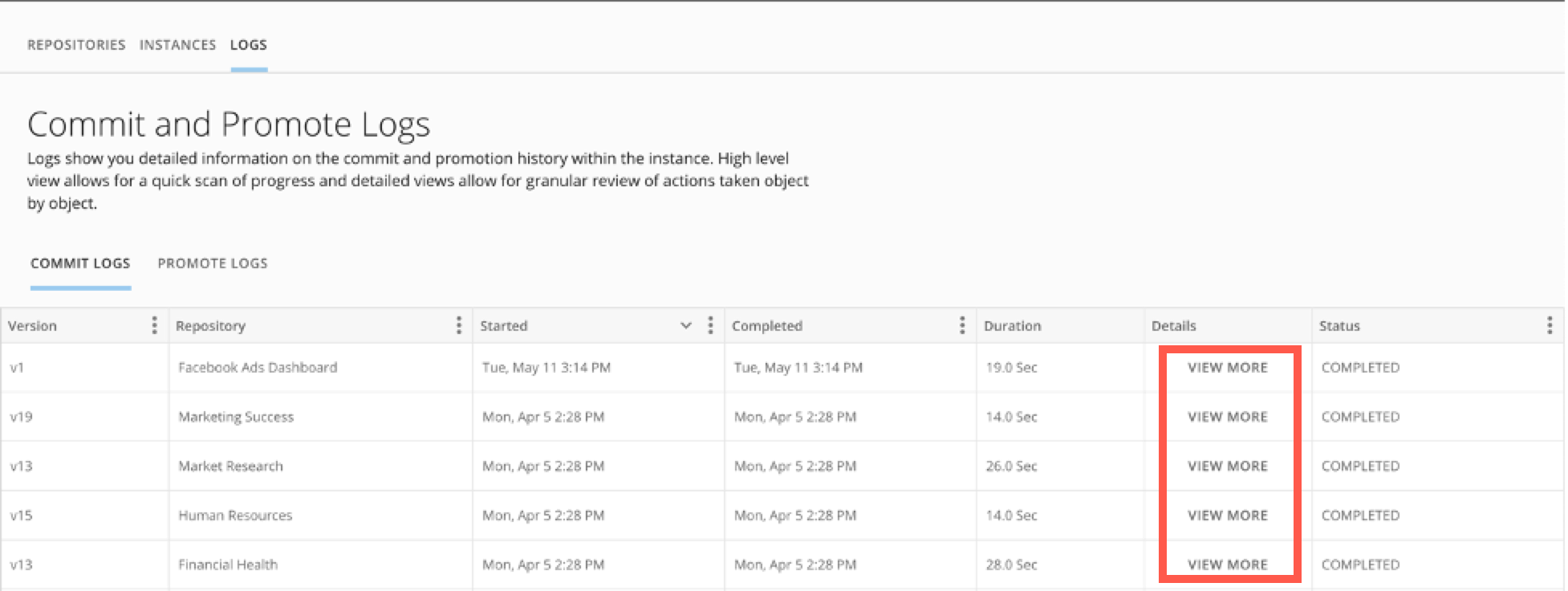Viewport: 1568px width, 591px height.
Task: Open the Promote Logs tab
Action: 213,263
